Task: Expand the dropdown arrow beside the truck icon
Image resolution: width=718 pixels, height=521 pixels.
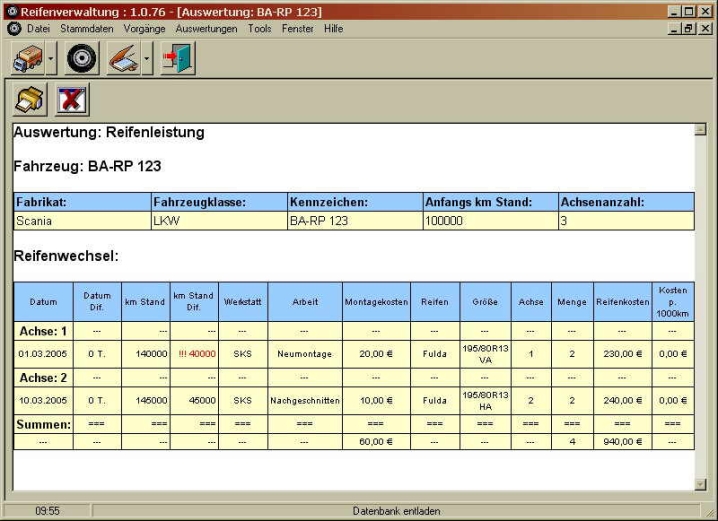Action: click(52, 58)
